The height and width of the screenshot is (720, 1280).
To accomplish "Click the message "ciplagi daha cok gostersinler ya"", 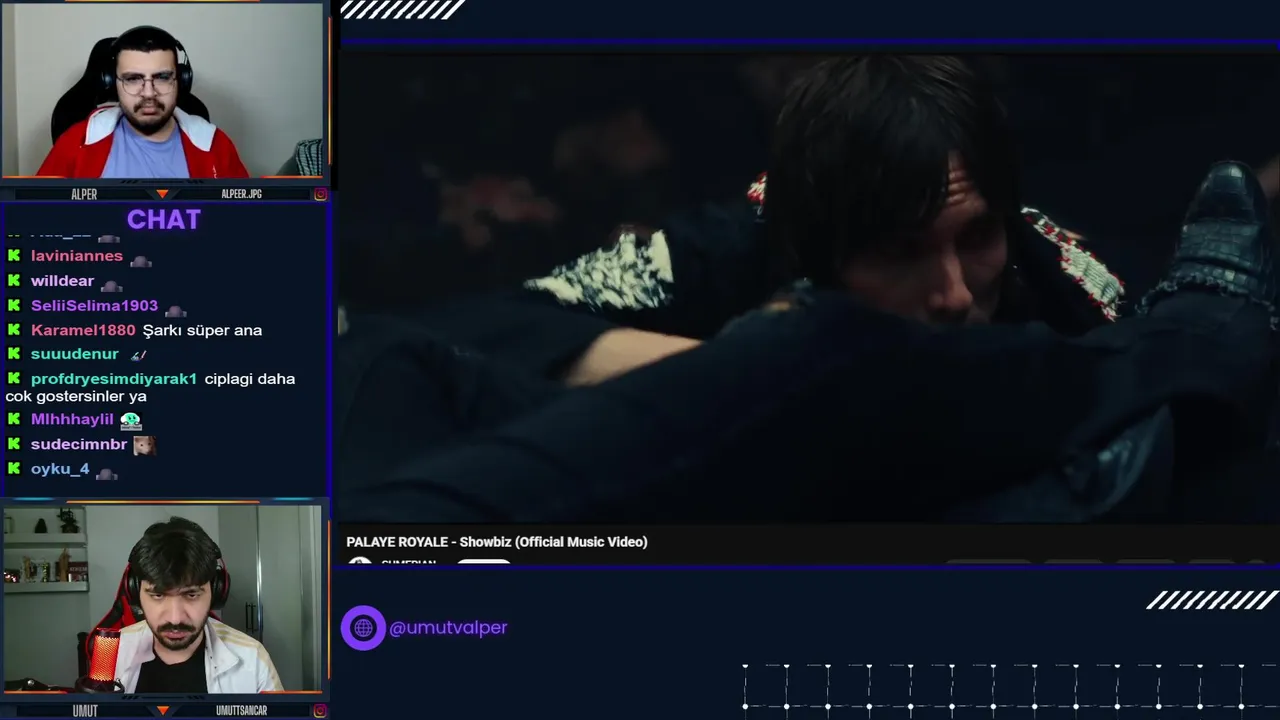I will click(x=150, y=388).
